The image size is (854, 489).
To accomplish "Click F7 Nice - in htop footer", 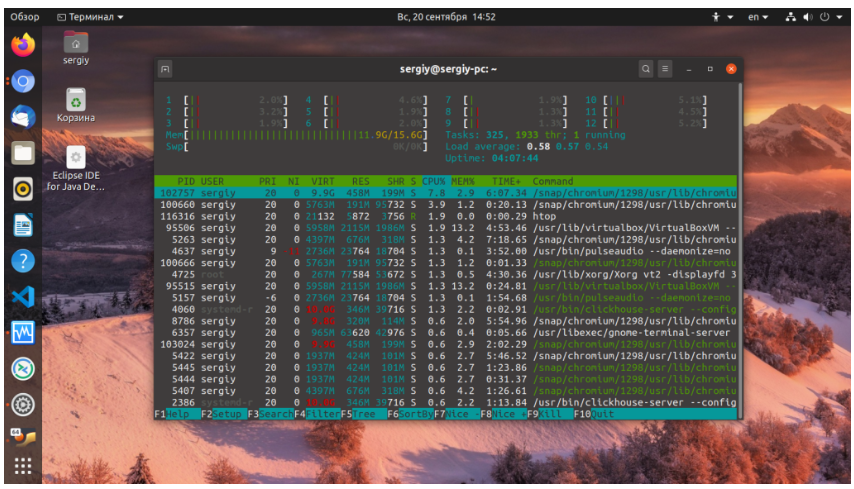I will 457,414.
